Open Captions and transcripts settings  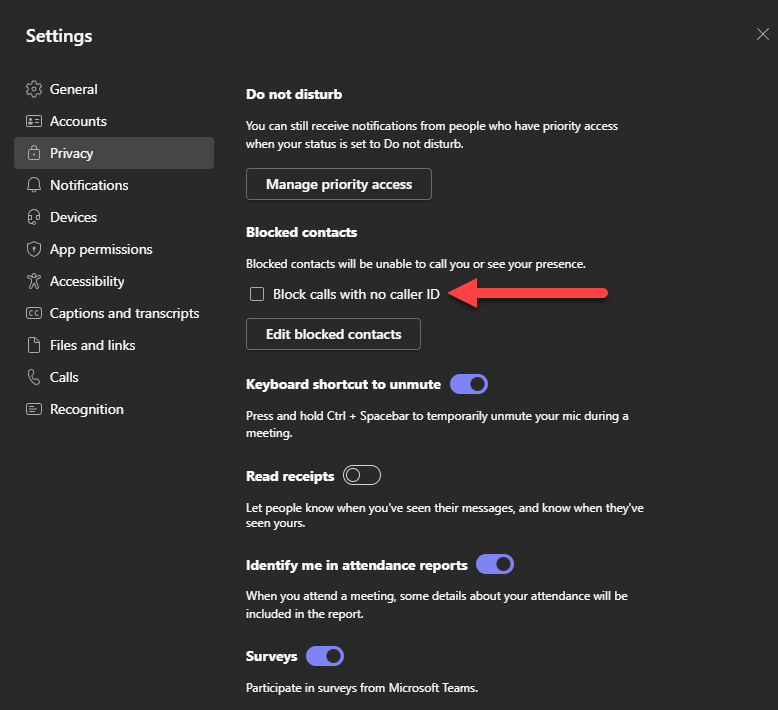[114, 313]
